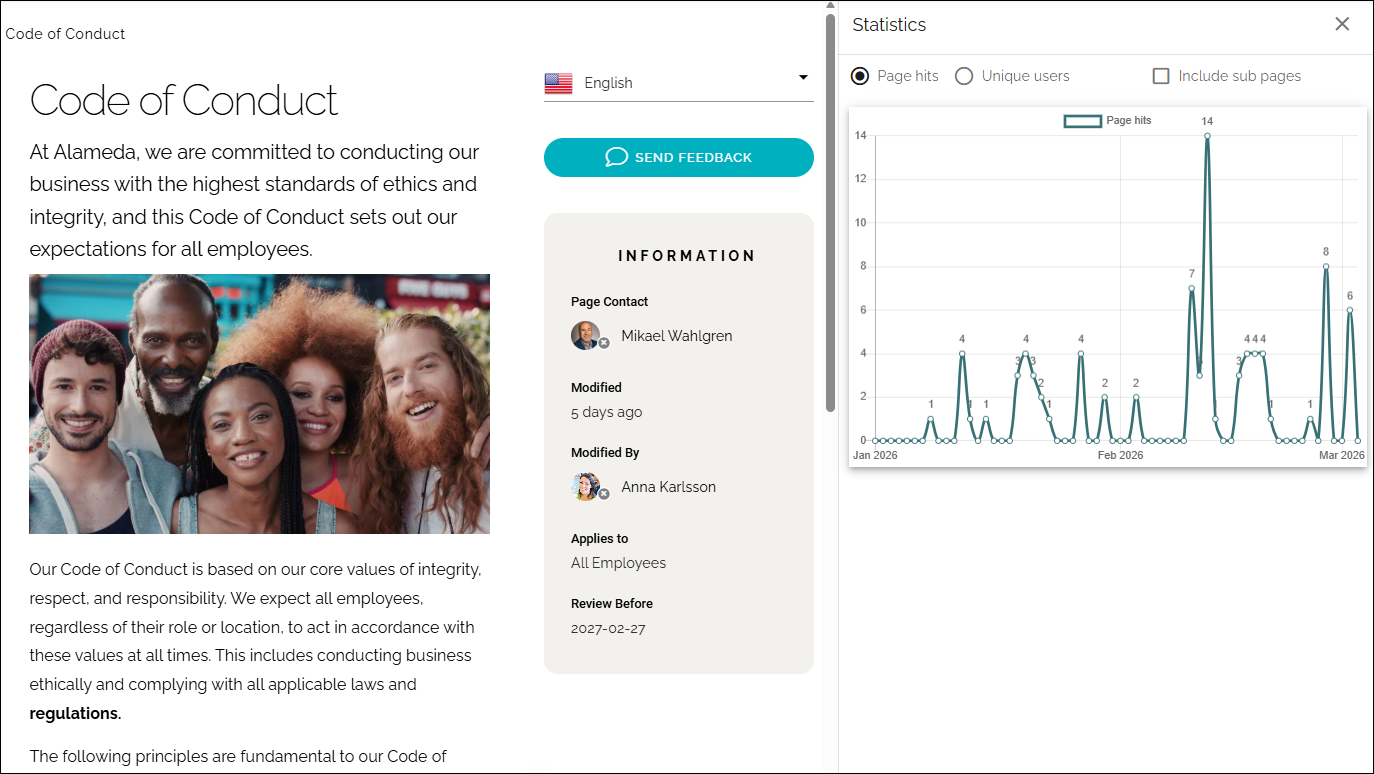1374x774 pixels.
Task: Click the speech bubble feedback icon
Action: pos(617,157)
